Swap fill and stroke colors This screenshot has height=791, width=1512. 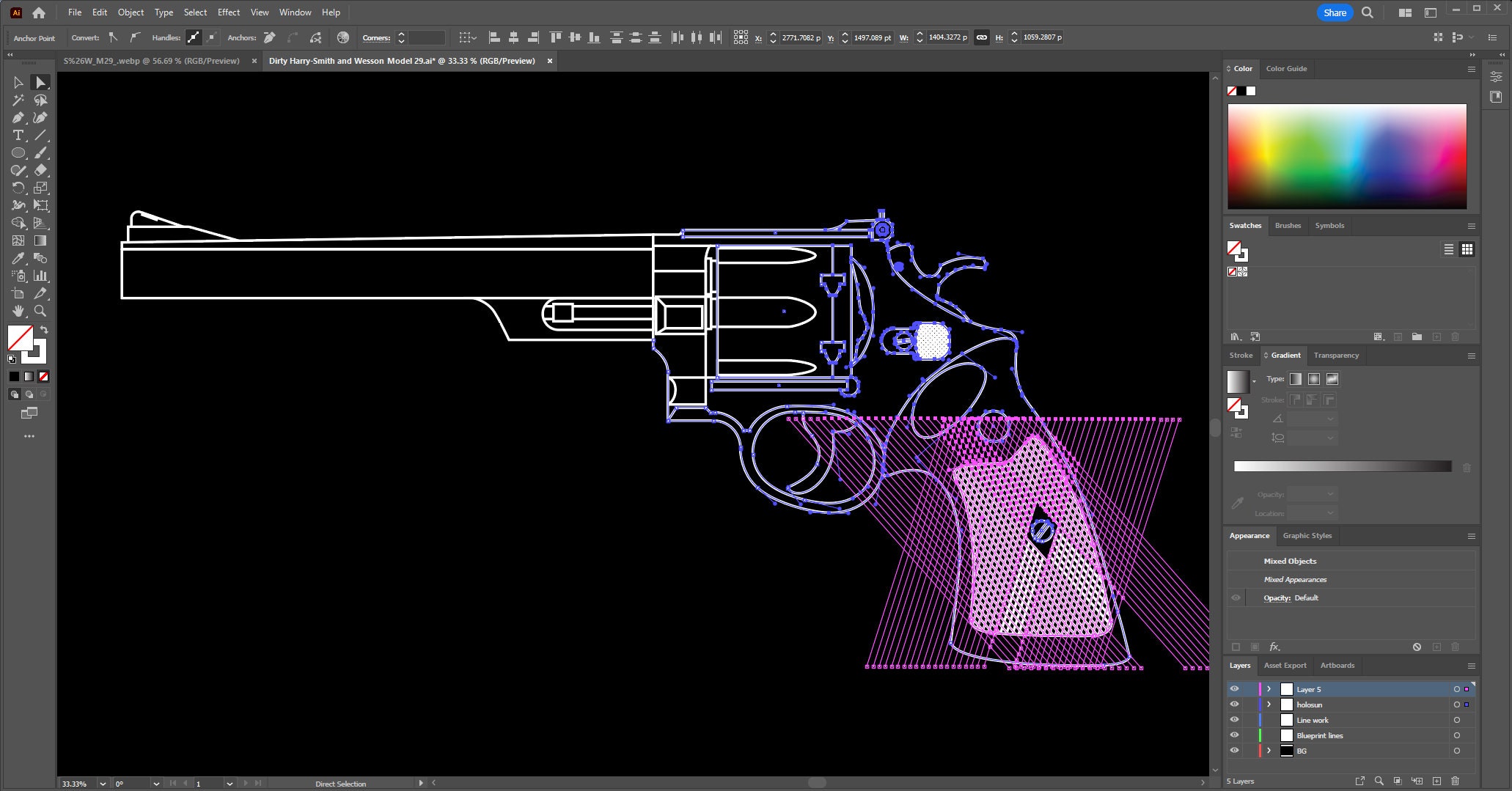[x=44, y=330]
